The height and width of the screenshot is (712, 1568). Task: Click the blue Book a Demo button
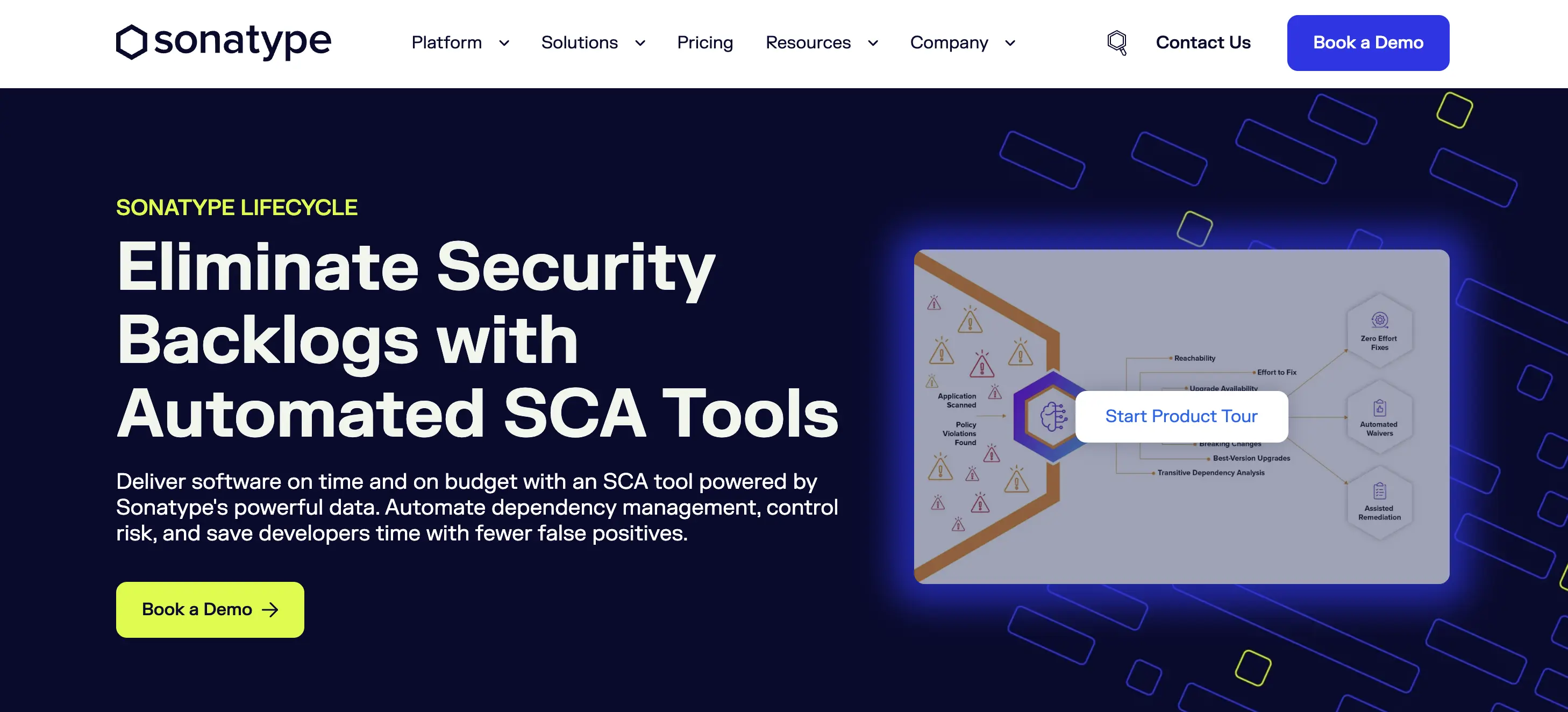[1368, 42]
